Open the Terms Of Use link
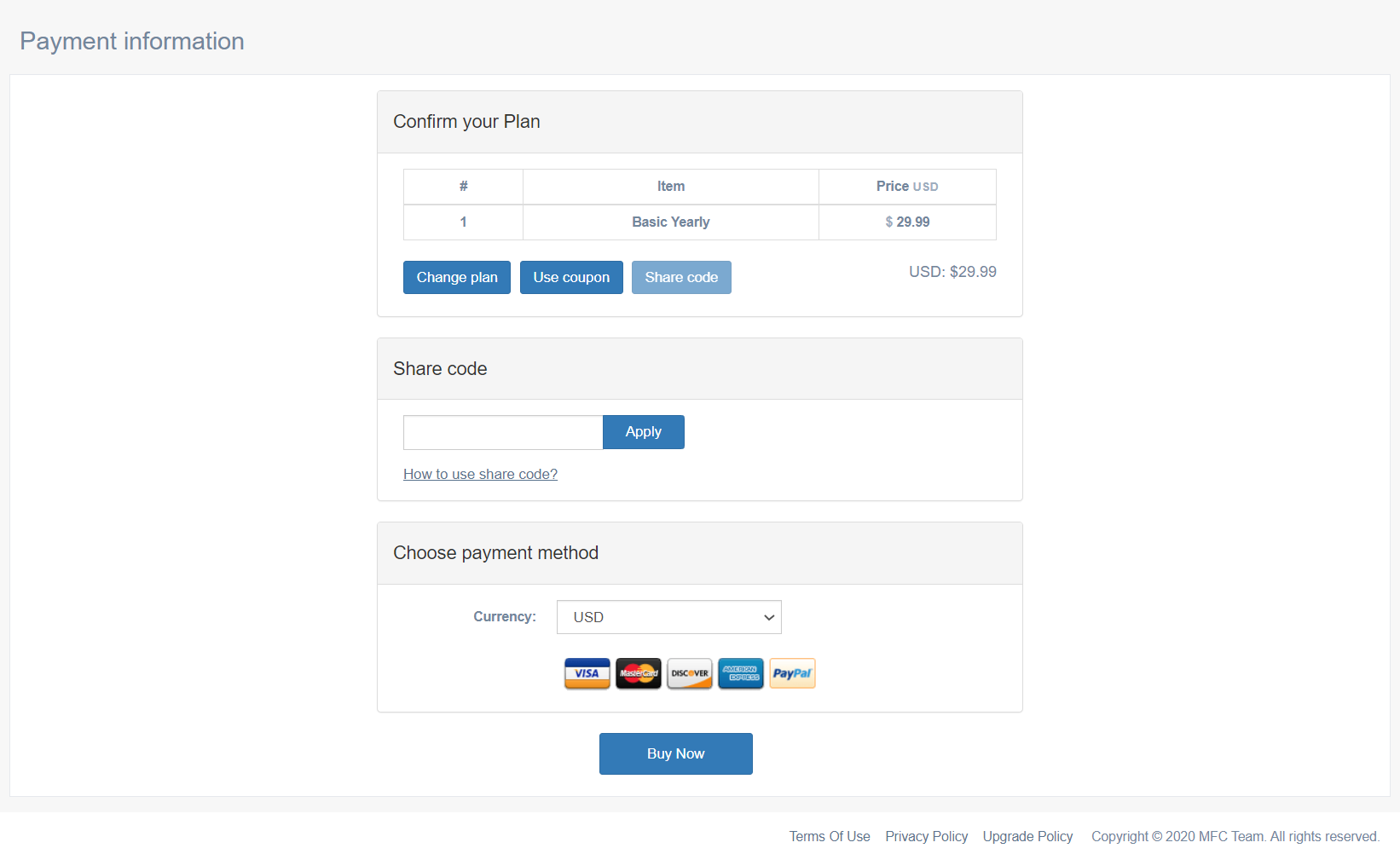 (830, 837)
